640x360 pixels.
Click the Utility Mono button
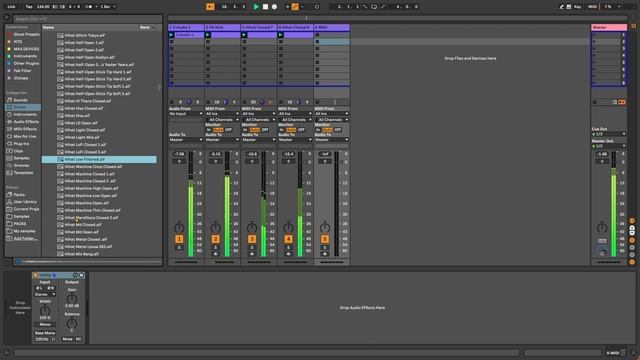click(45, 324)
